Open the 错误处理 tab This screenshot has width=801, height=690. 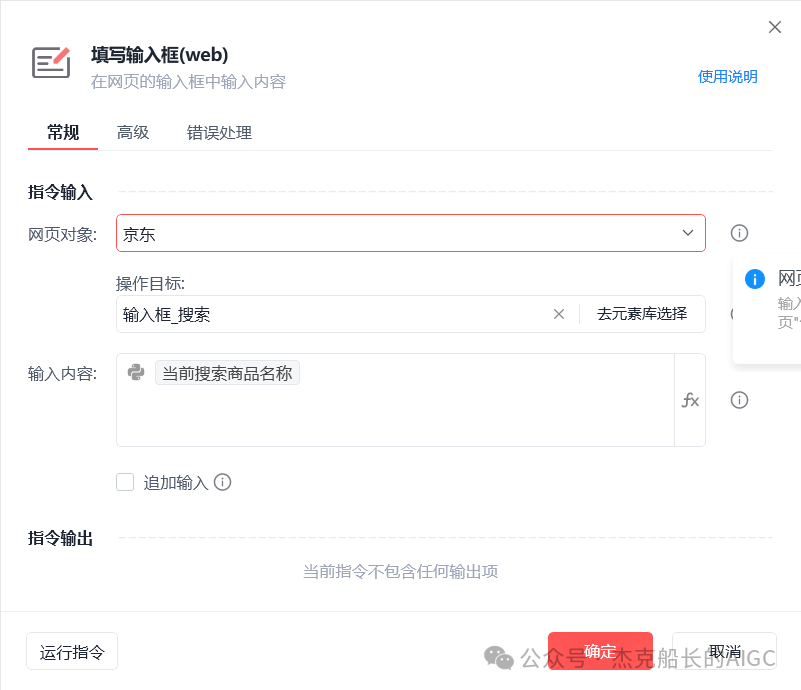(219, 132)
